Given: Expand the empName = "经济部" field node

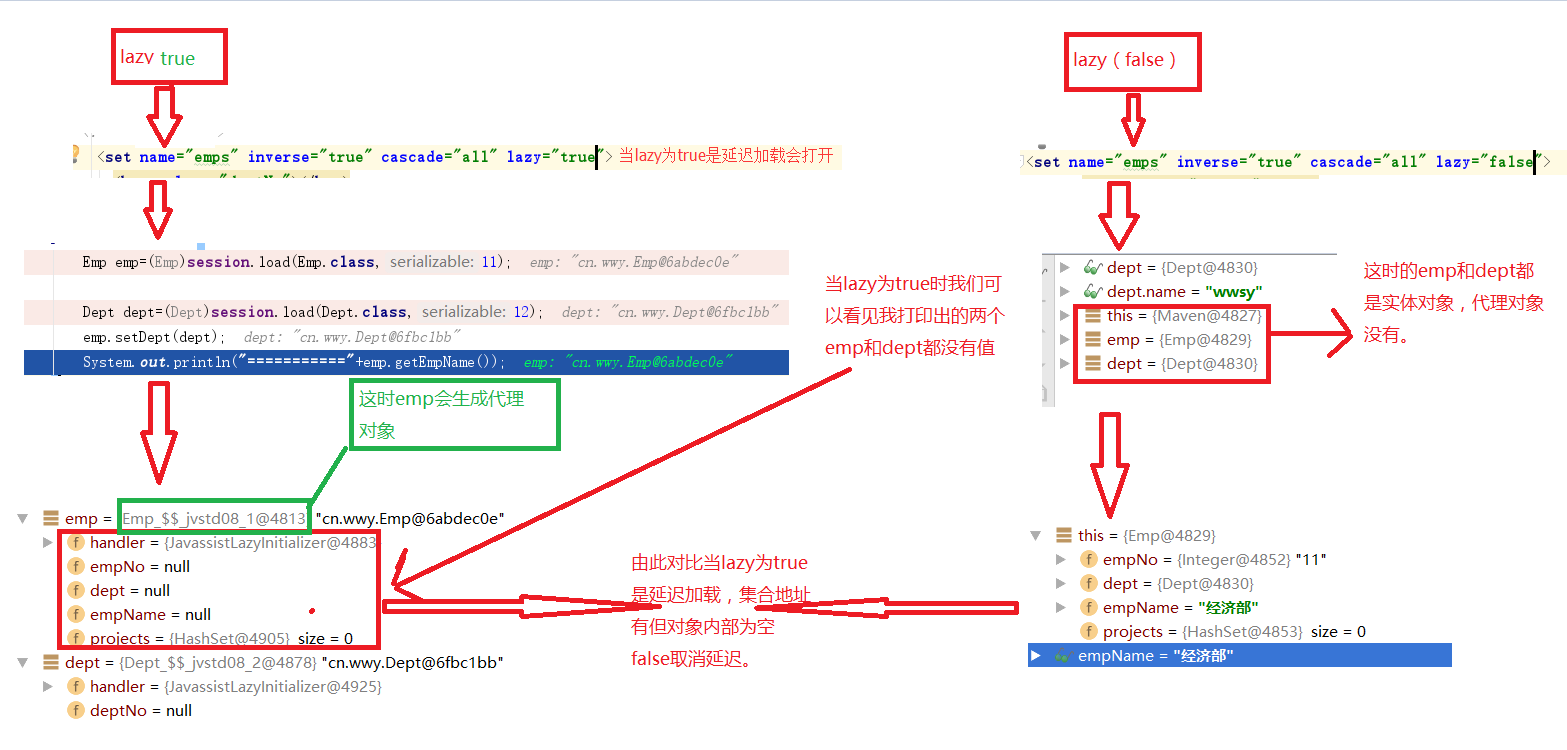Looking at the screenshot, I should (x=1061, y=607).
